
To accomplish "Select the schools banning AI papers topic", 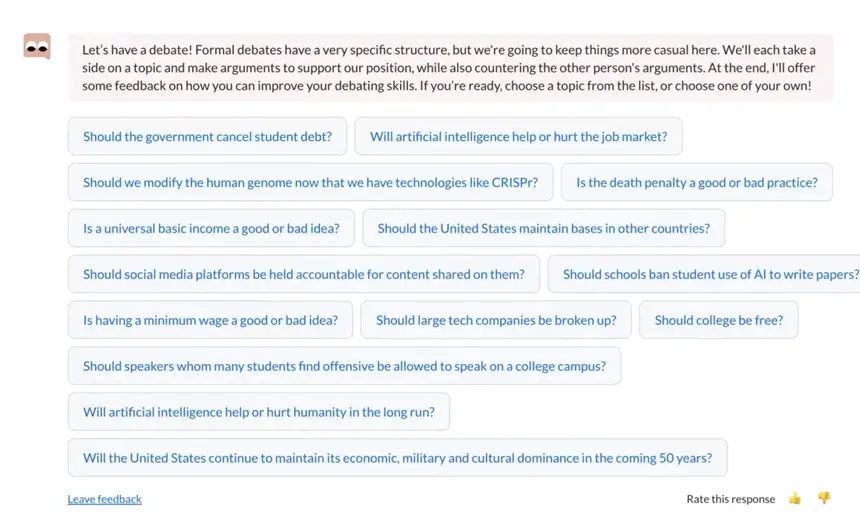I will click(708, 275).
